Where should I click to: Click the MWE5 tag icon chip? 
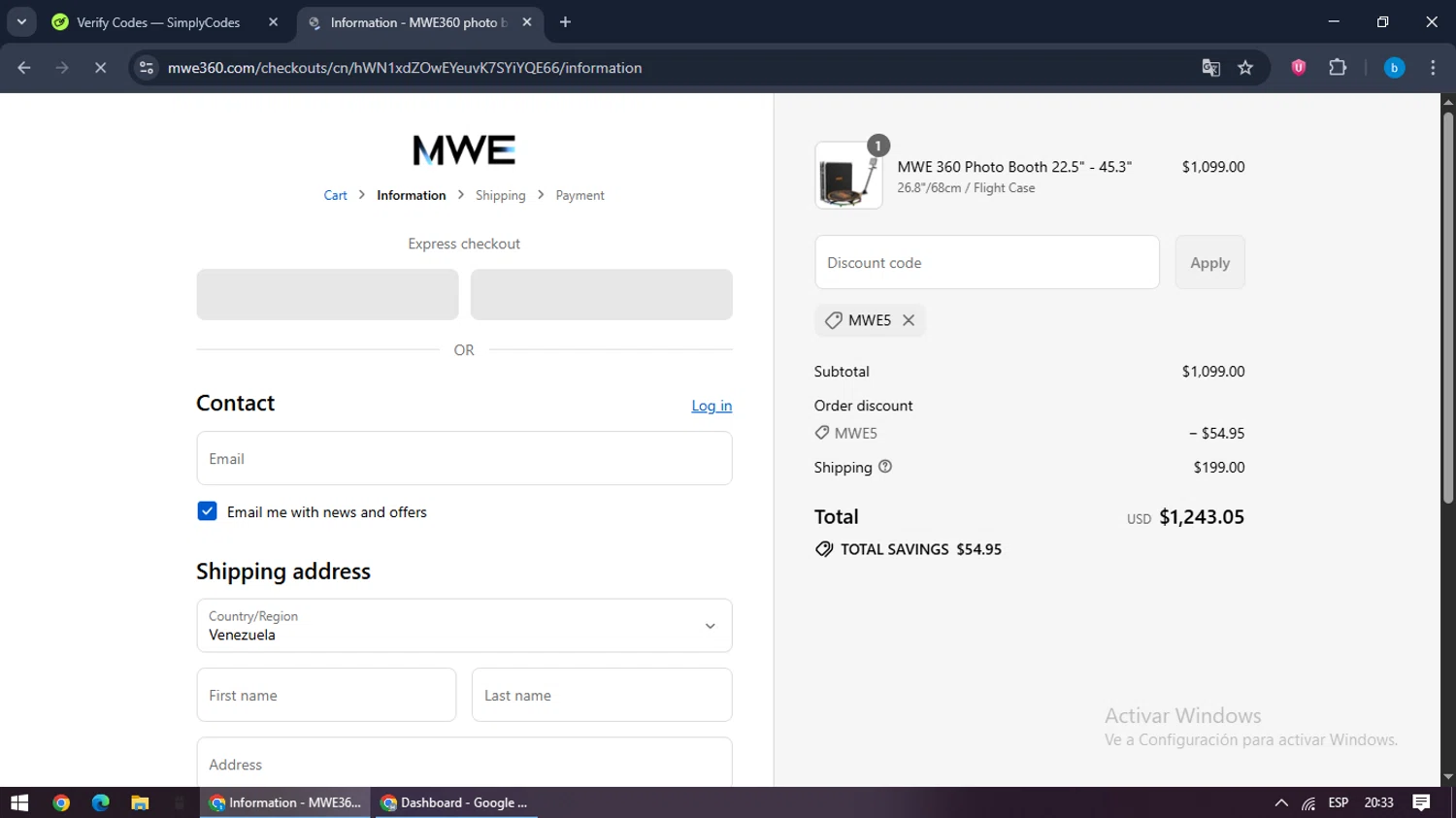click(833, 320)
